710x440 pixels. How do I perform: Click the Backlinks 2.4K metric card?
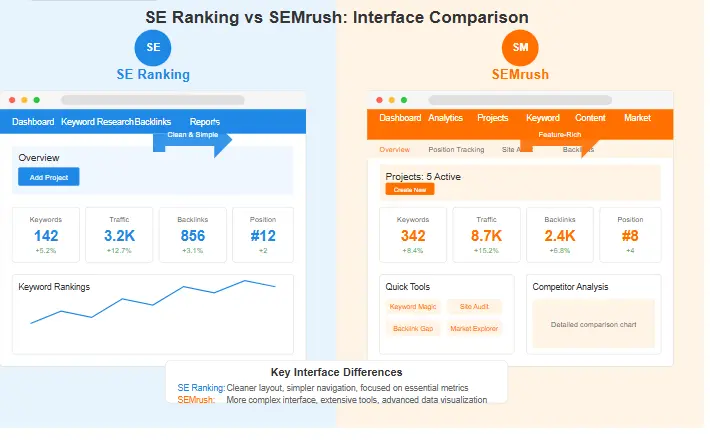tap(560, 235)
